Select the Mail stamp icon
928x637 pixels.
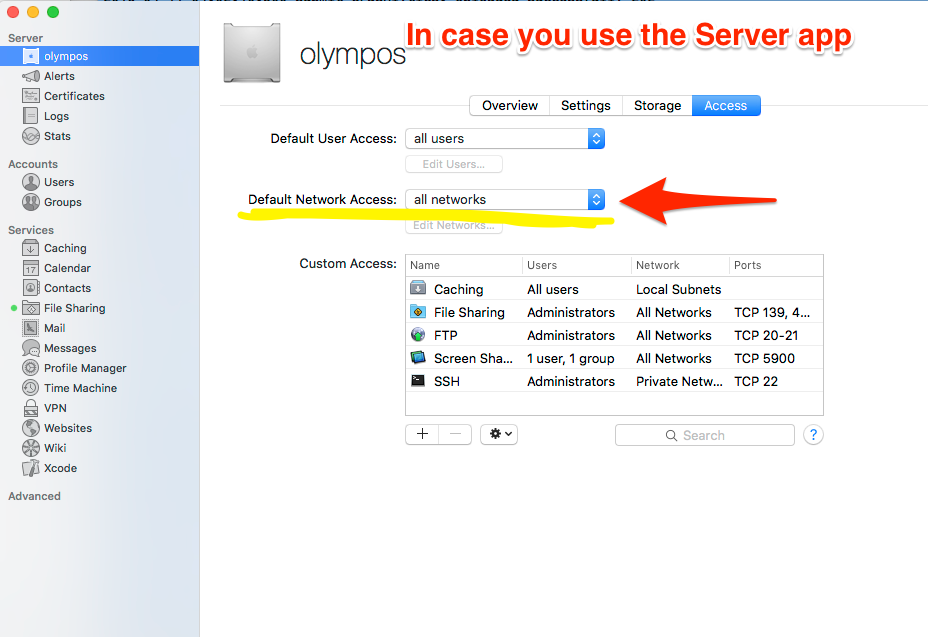click(31, 328)
